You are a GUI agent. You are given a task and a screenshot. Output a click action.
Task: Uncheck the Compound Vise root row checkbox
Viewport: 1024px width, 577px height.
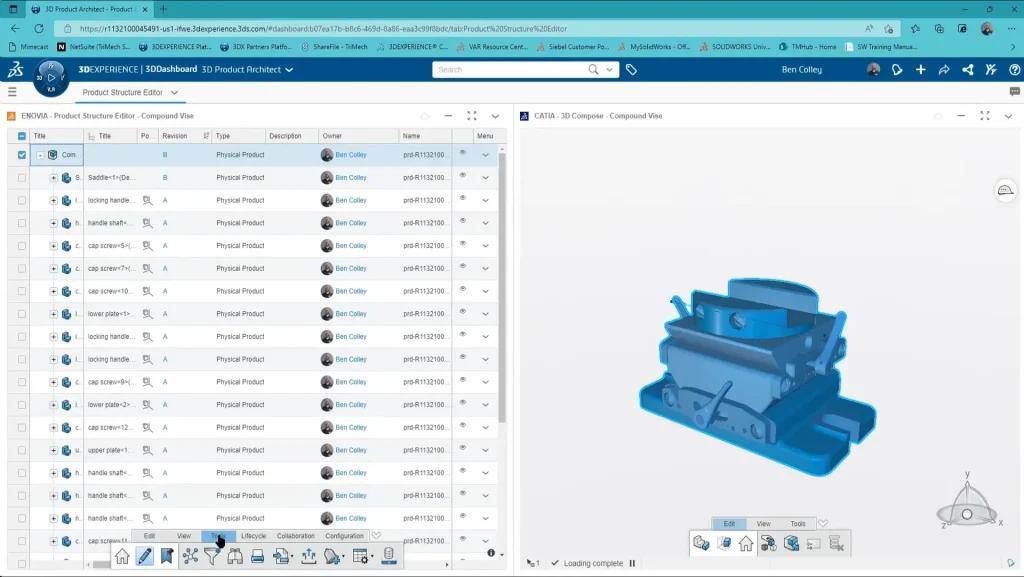click(22, 155)
